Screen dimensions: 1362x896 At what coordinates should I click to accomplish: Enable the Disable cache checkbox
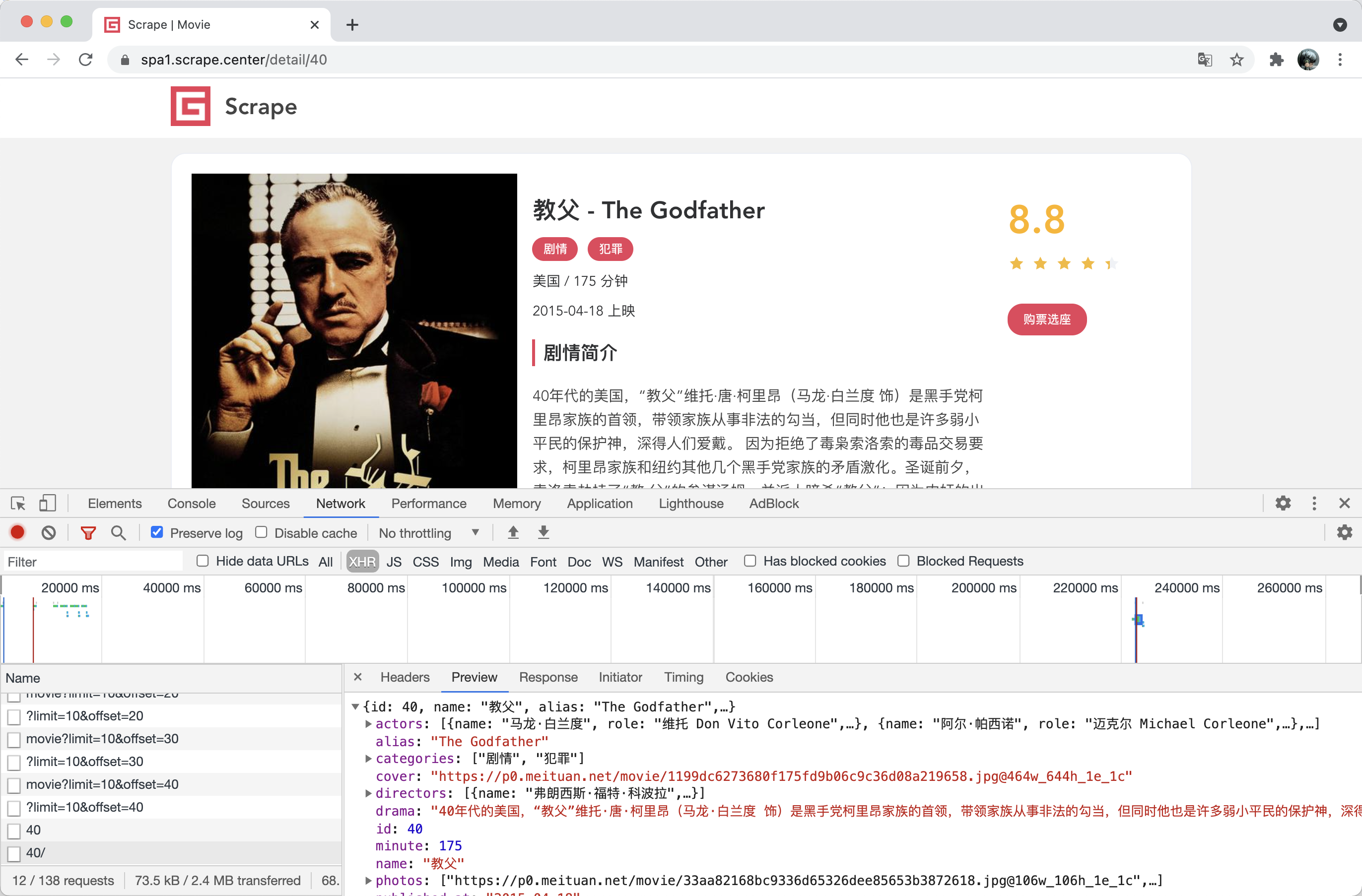click(261, 533)
